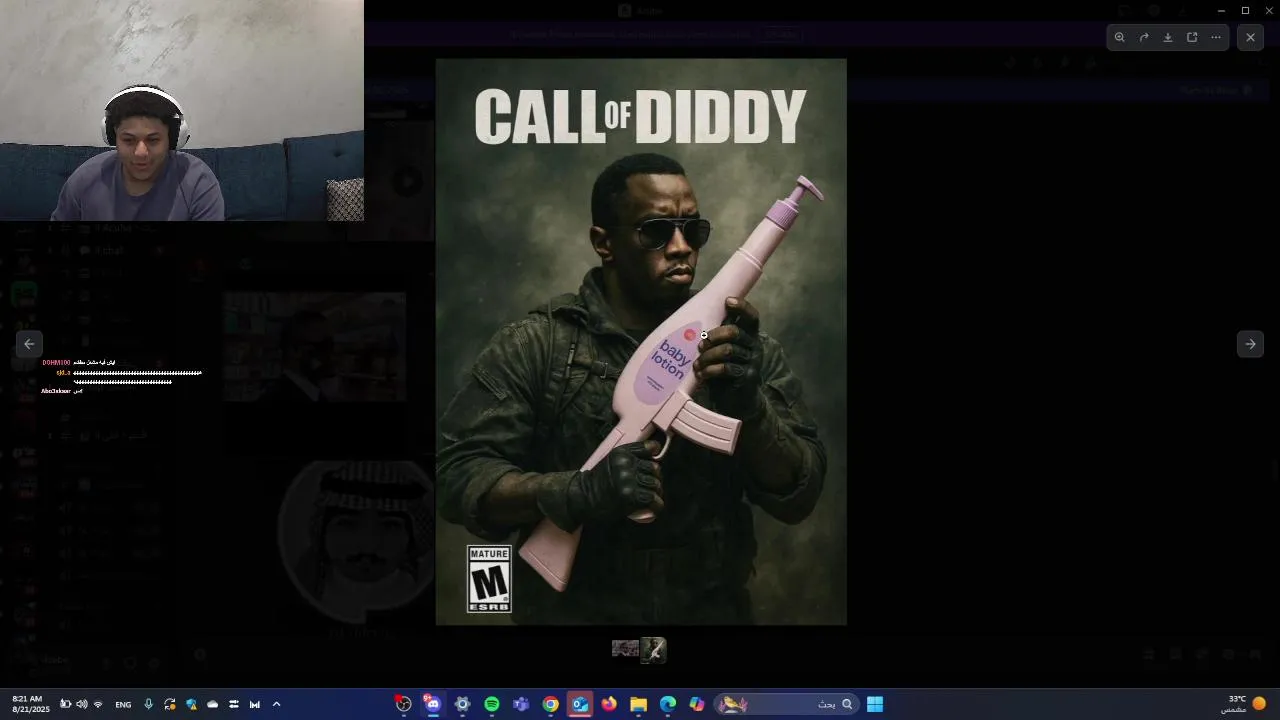Open Firefox from the taskbar
Viewport: 1280px width, 720px height.
(x=609, y=704)
